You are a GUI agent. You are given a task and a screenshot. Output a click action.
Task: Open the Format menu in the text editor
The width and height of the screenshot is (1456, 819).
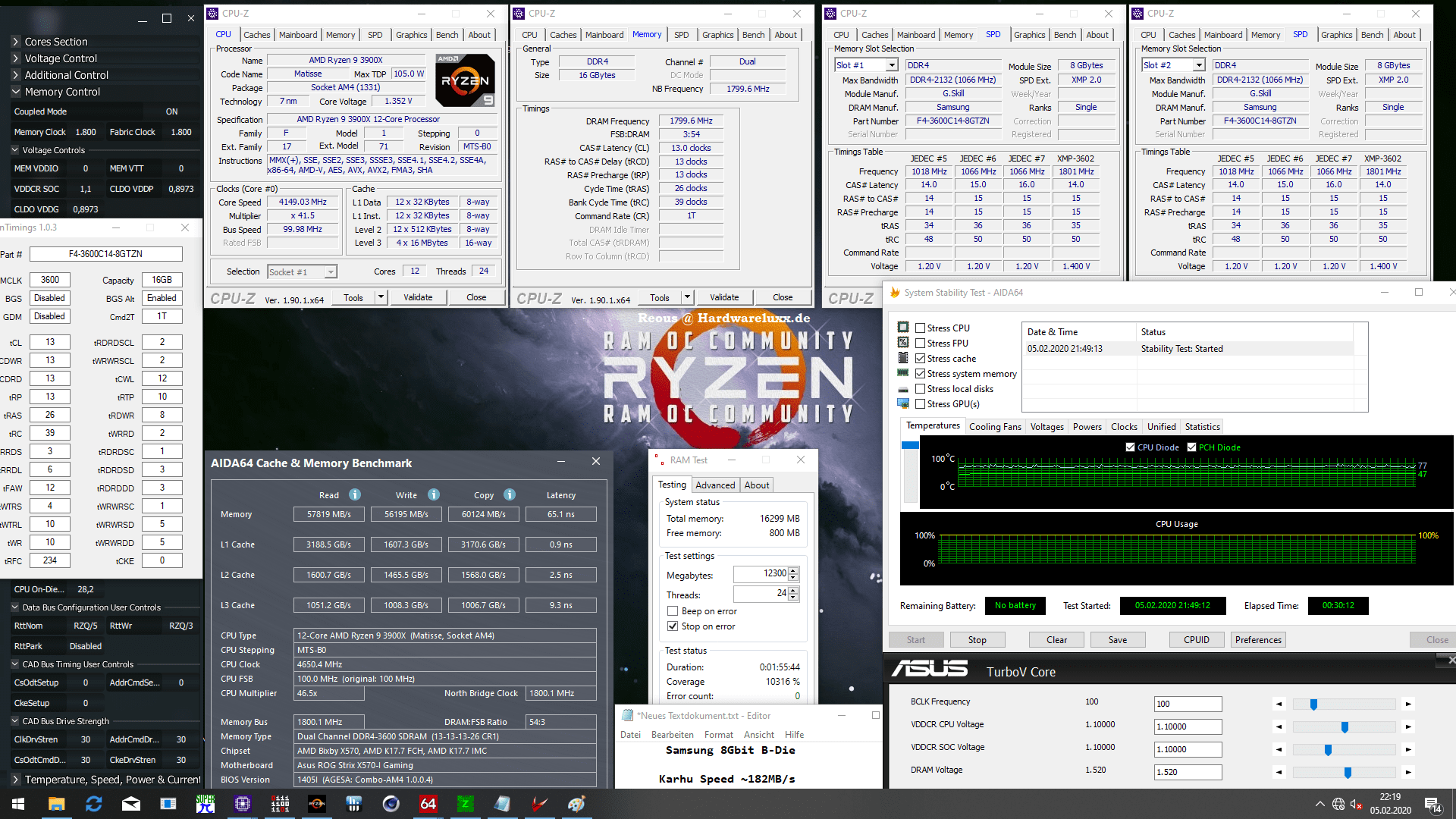pyautogui.click(x=718, y=735)
